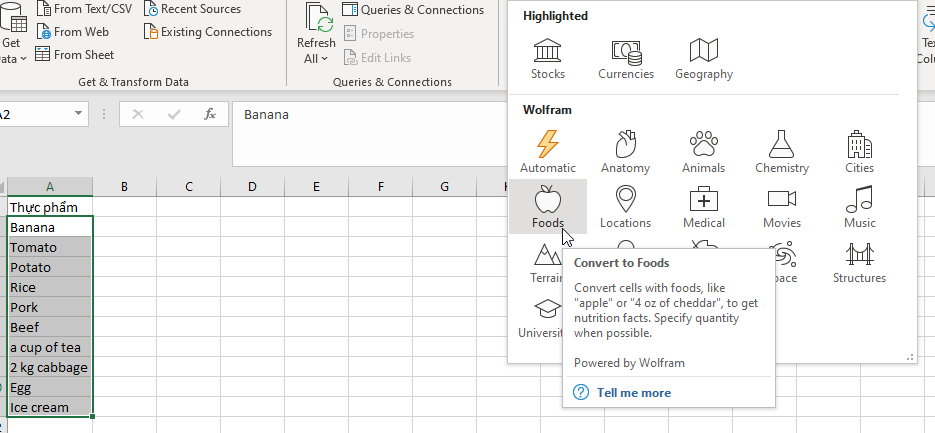Viewport: 935px width, 433px height.
Task: Import data From Web
Action: coord(72,32)
